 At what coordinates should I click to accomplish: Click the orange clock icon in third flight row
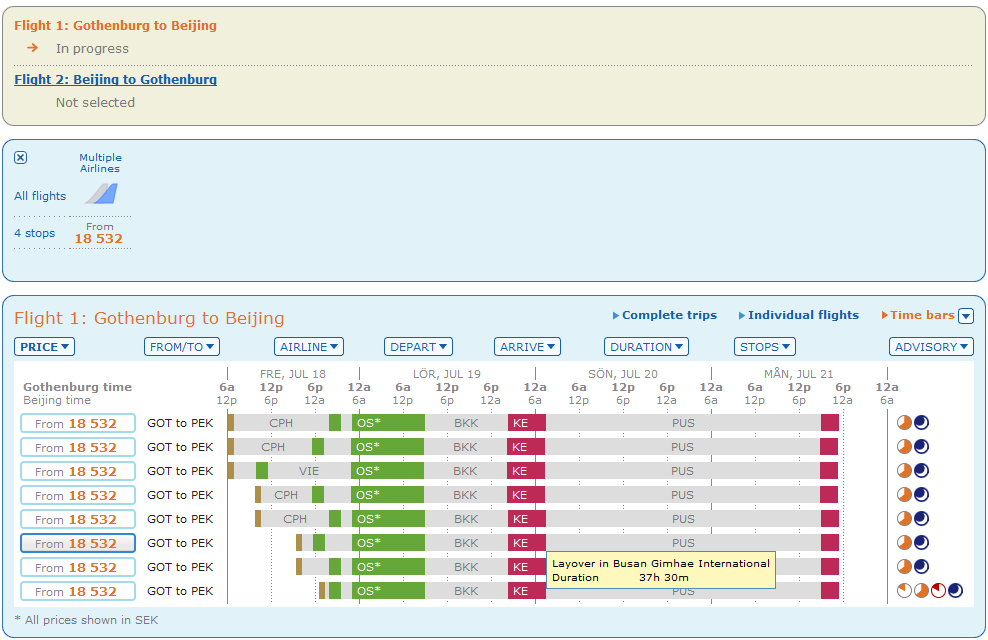click(904, 471)
